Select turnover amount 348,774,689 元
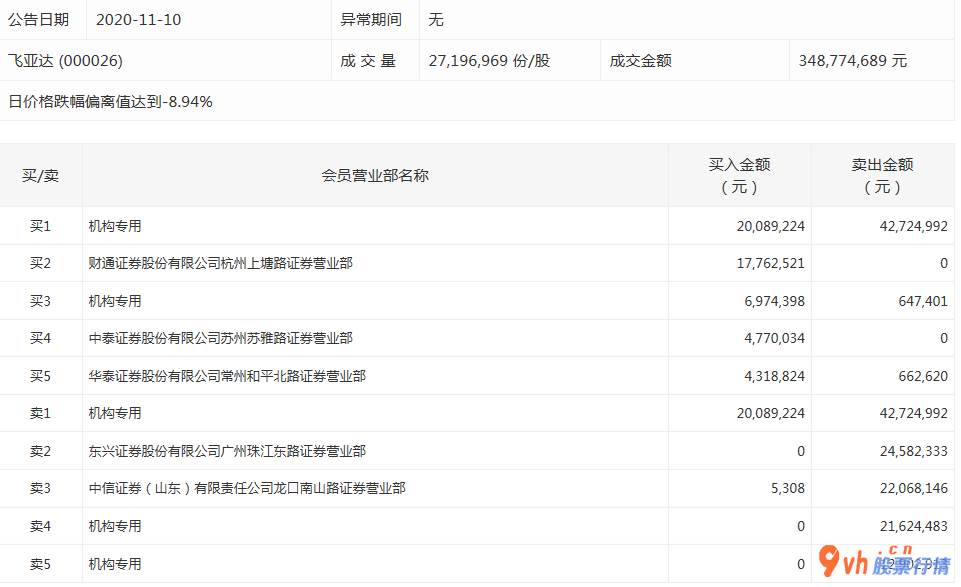 [x=853, y=61]
